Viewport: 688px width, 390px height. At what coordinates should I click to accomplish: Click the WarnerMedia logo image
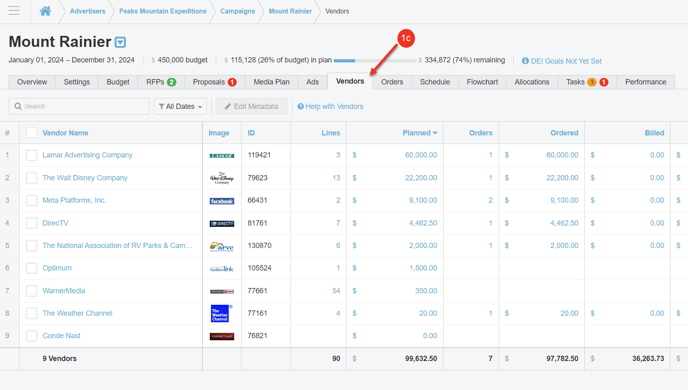222,291
